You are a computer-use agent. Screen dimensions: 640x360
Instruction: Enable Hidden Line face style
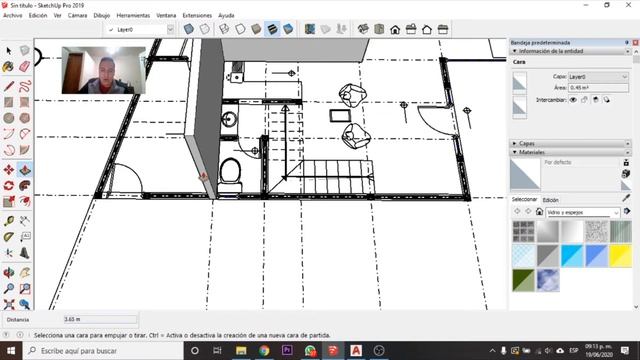click(240, 29)
